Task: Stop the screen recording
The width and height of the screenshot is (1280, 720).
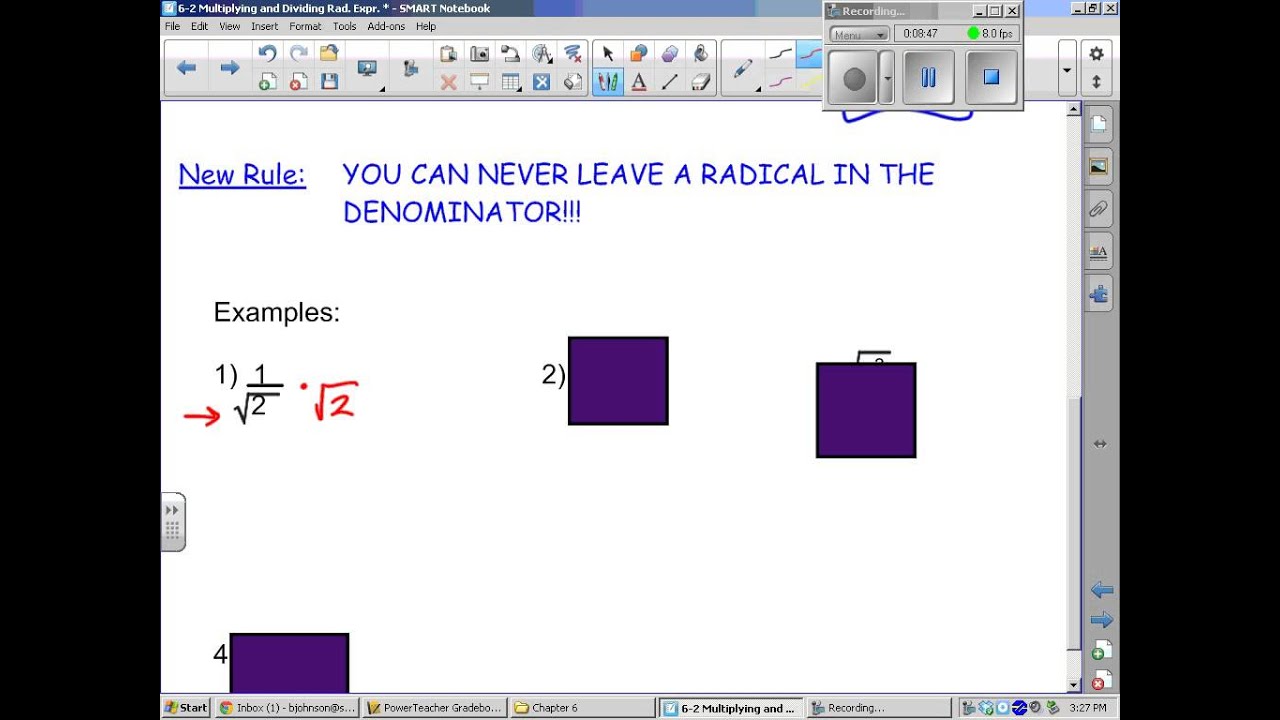Action: click(x=991, y=77)
